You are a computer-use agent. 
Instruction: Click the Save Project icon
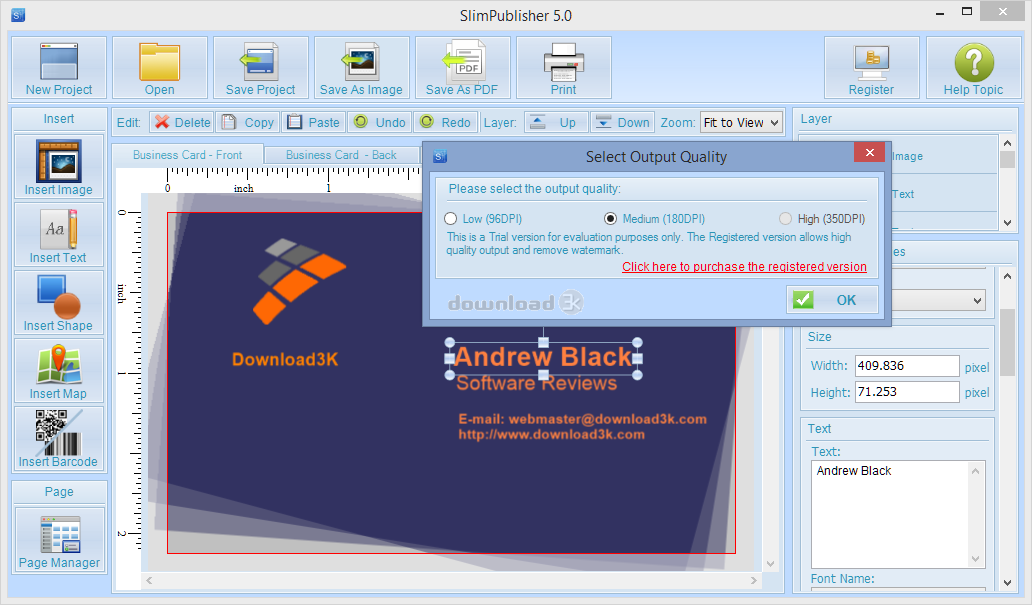(261, 68)
